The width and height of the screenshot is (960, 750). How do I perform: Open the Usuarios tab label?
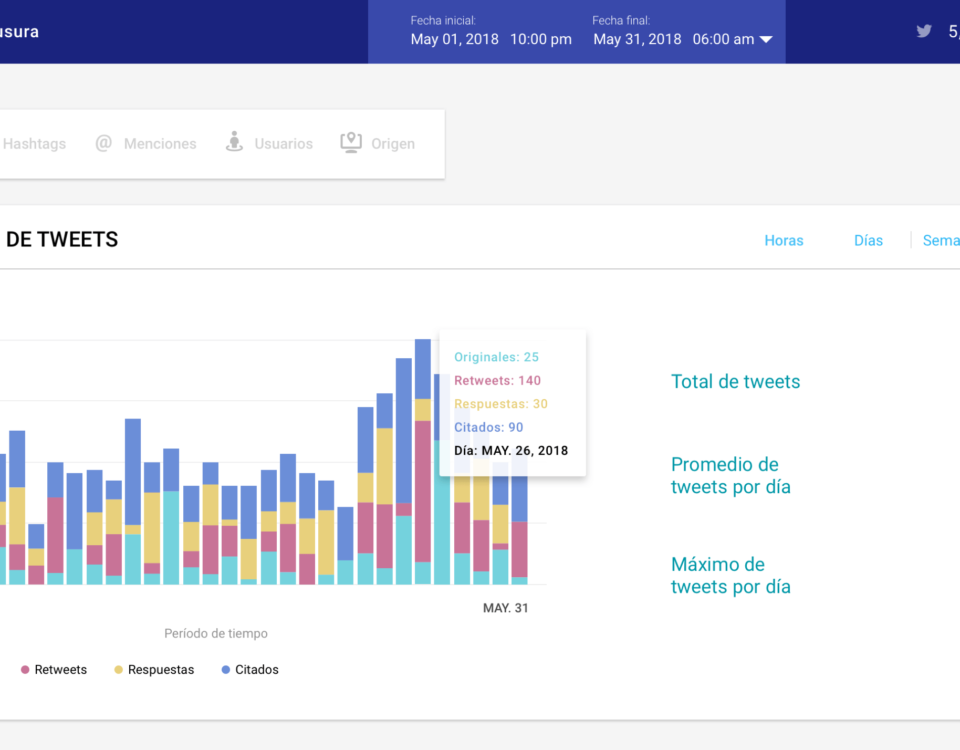pyautogui.click(x=283, y=144)
